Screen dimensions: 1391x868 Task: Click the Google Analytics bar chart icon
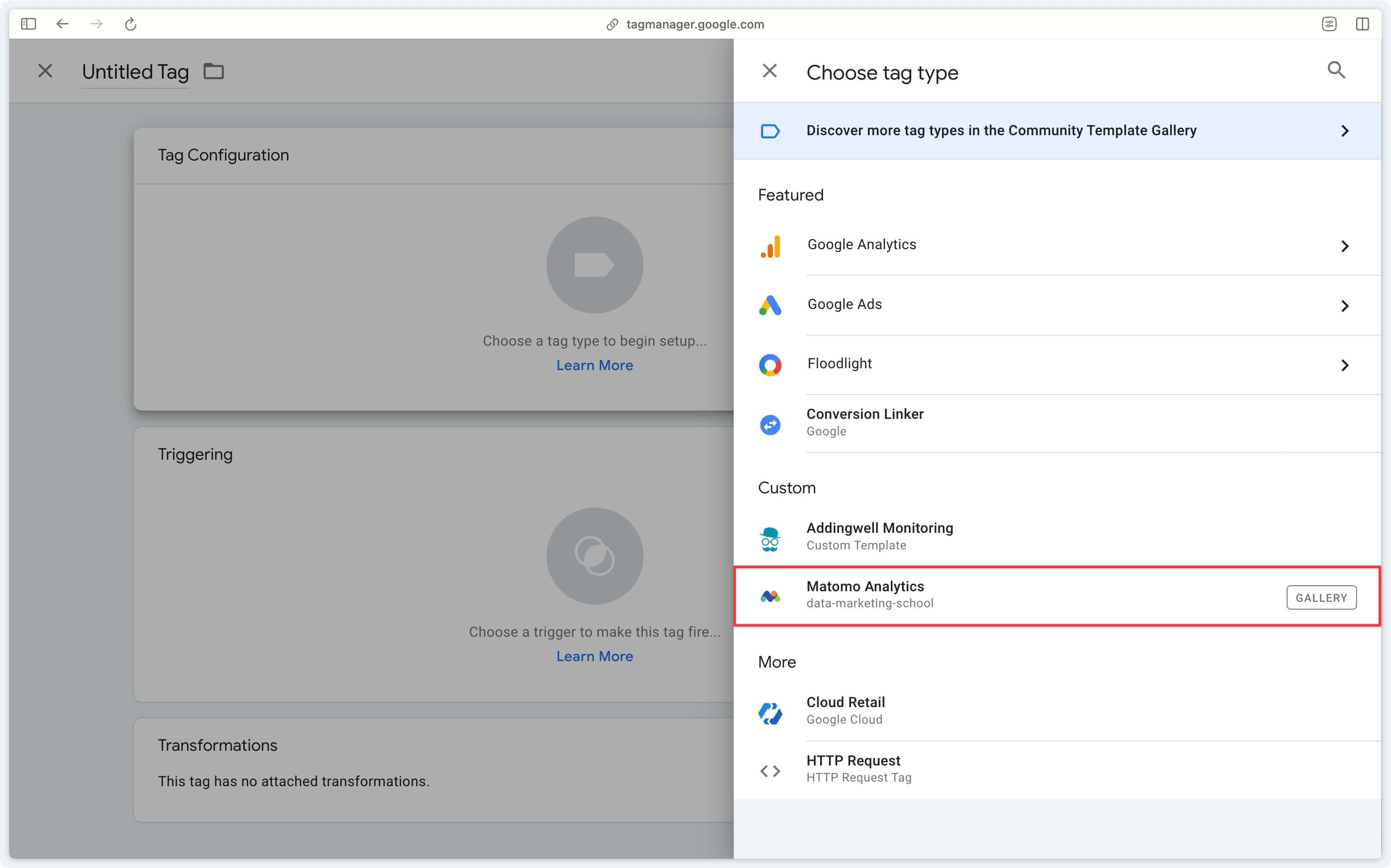point(770,246)
